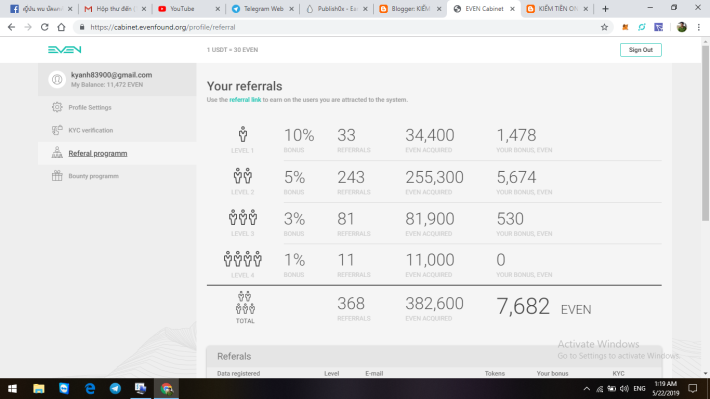Show hidden system tray icons
710x399 pixels.
(587, 389)
